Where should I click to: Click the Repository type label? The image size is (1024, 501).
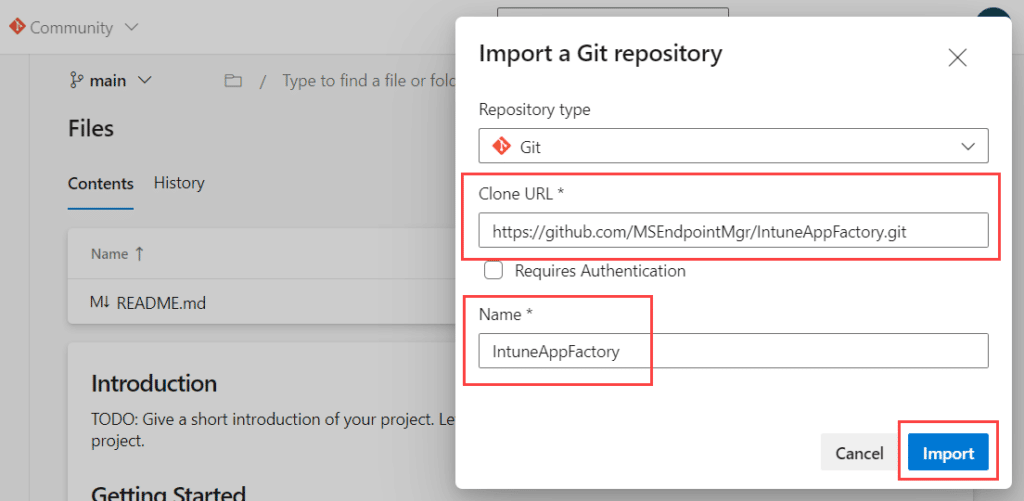pos(534,109)
